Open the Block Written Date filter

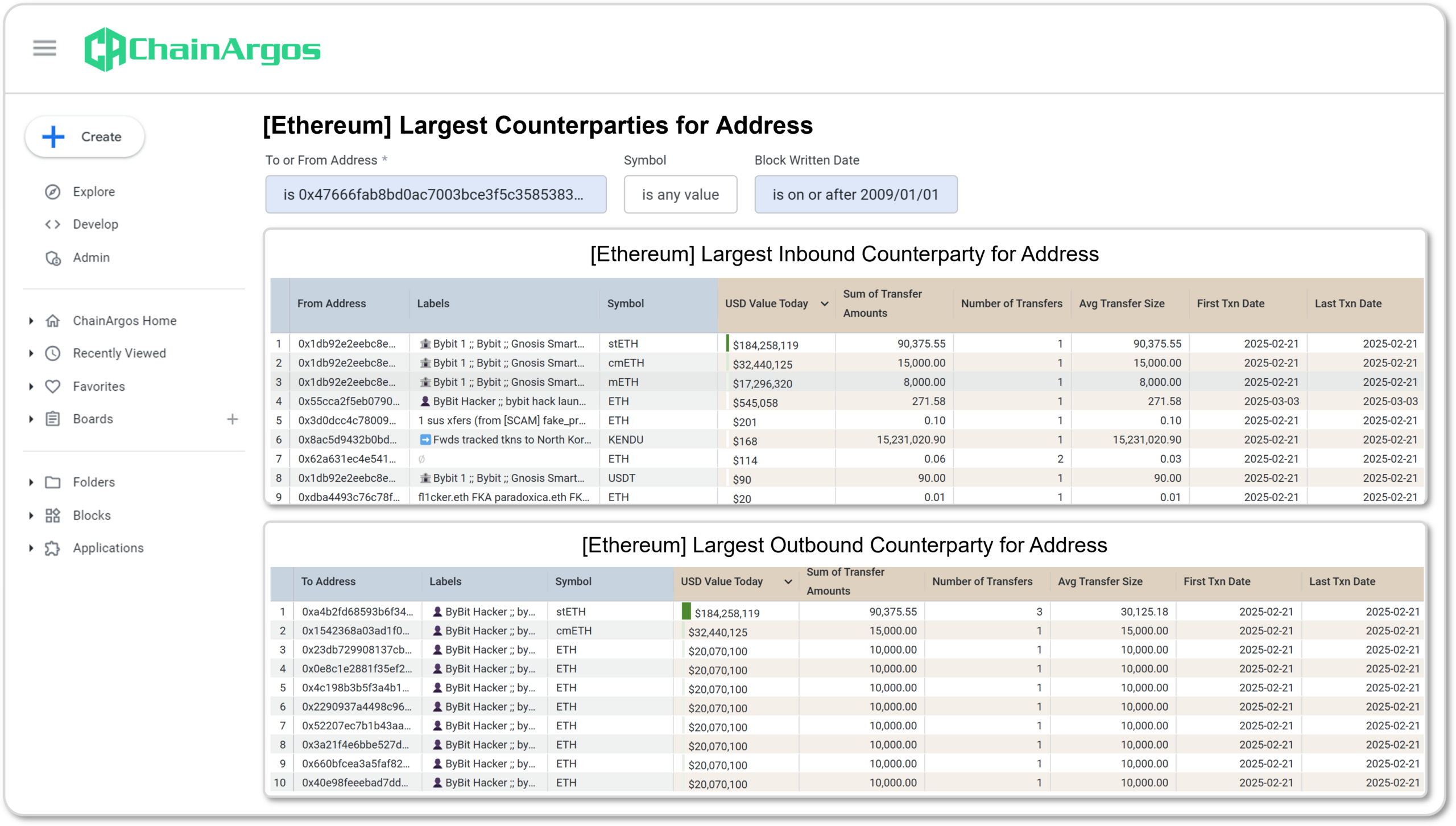pos(855,195)
